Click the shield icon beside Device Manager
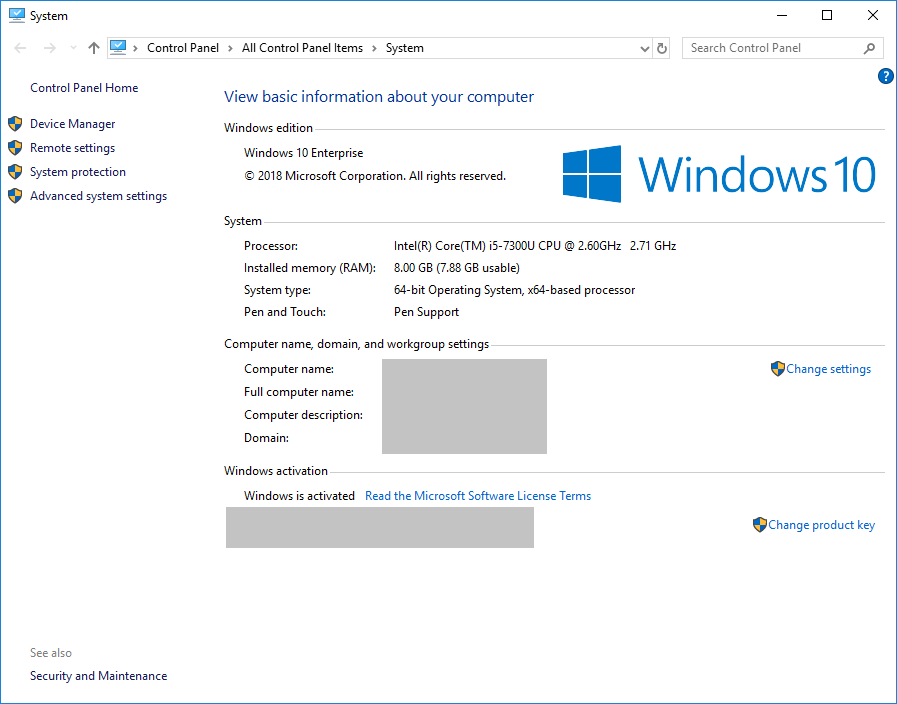 coord(15,124)
